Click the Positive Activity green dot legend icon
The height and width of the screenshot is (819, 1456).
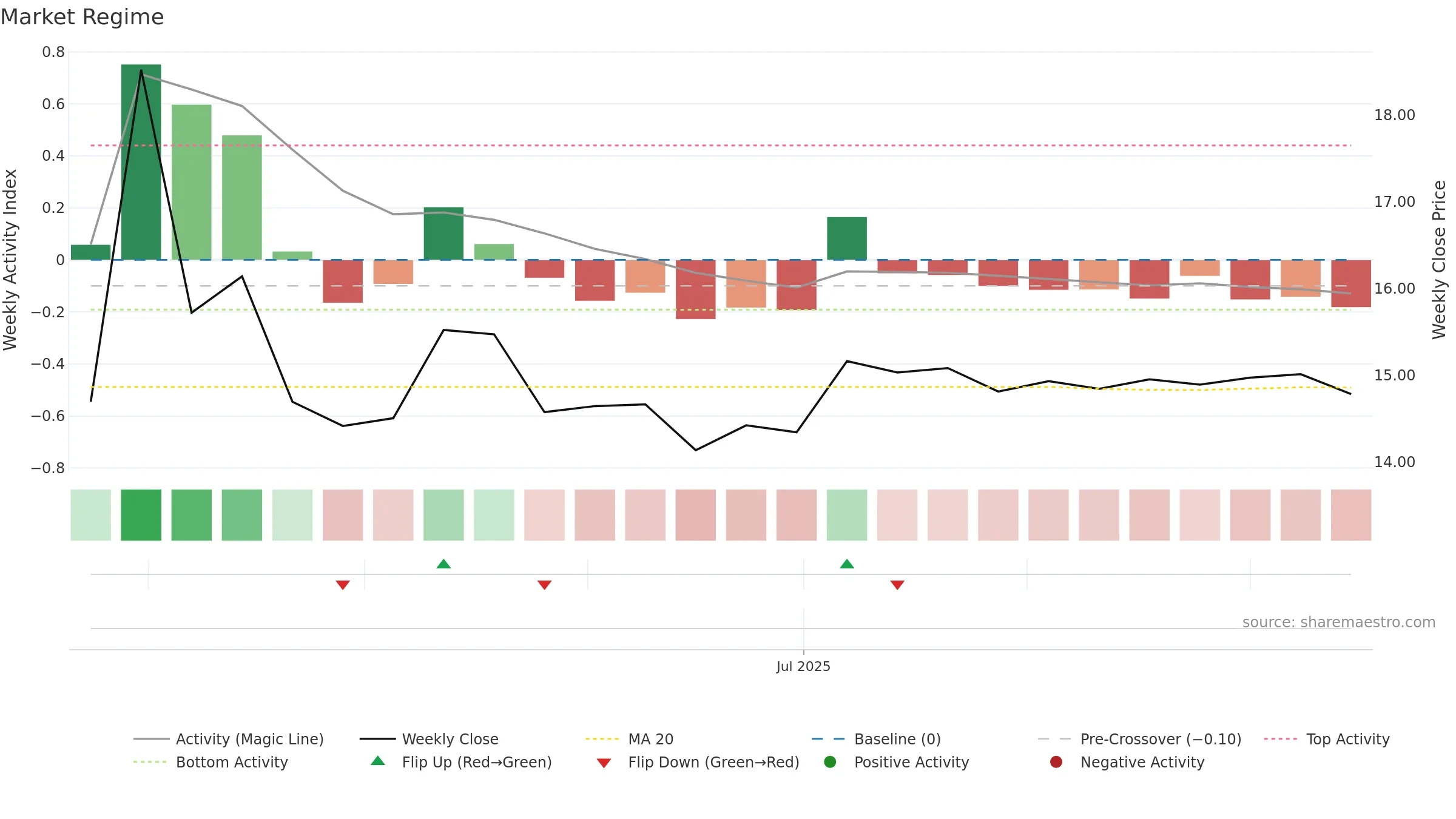[830, 762]
